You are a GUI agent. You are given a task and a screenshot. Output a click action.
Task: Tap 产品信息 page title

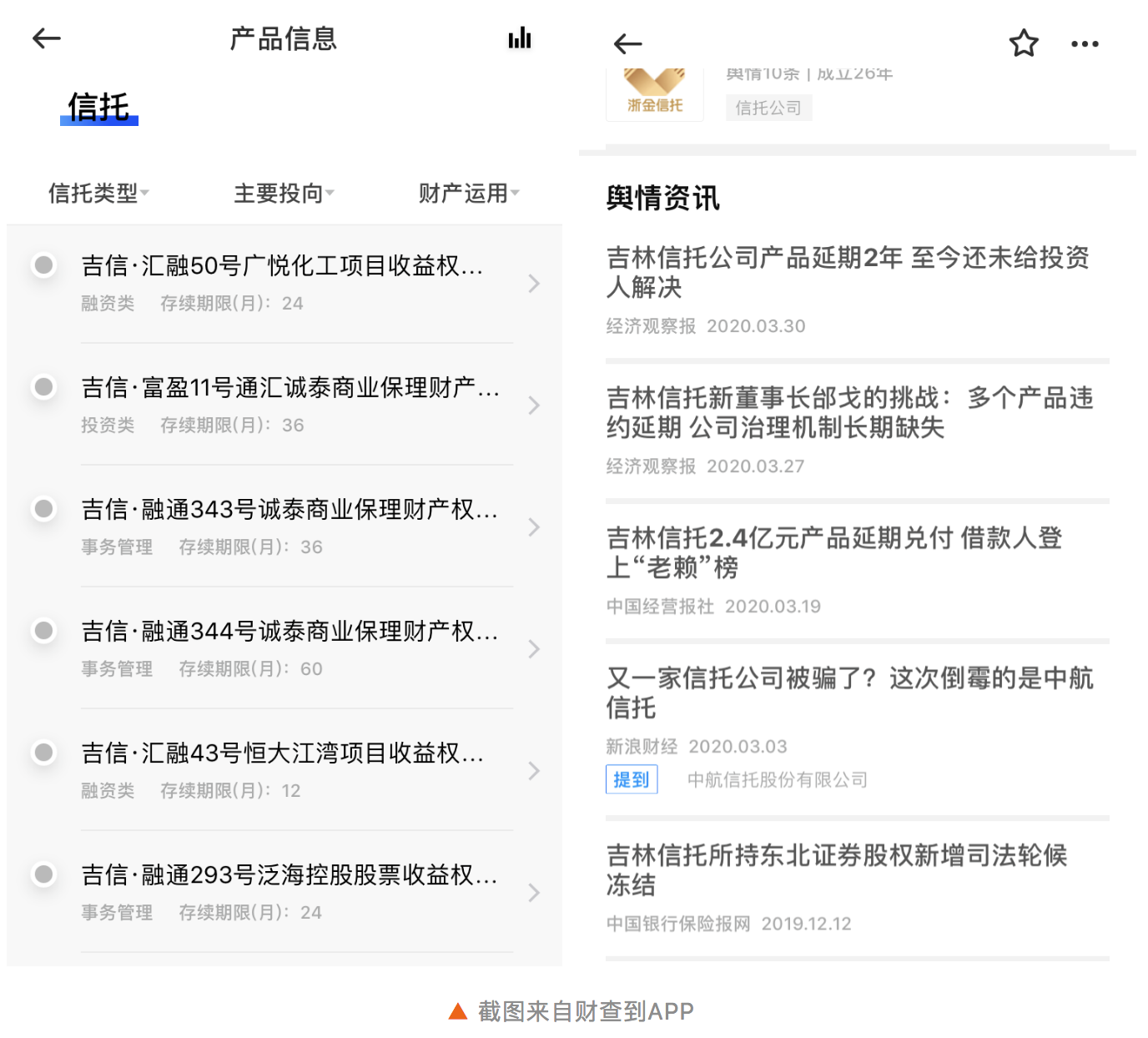pos(284,38)
